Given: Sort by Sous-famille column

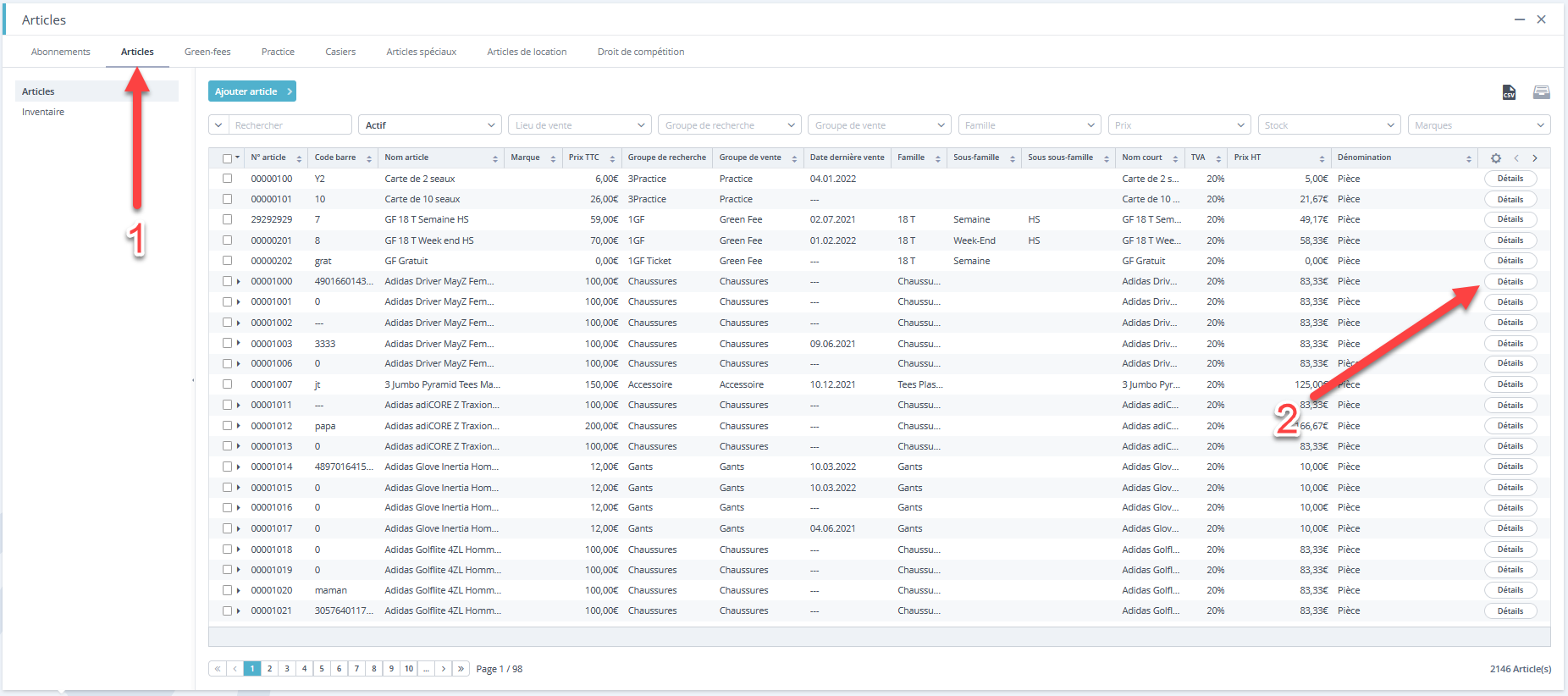Looking at the screenshot, I should [1013, 158].
